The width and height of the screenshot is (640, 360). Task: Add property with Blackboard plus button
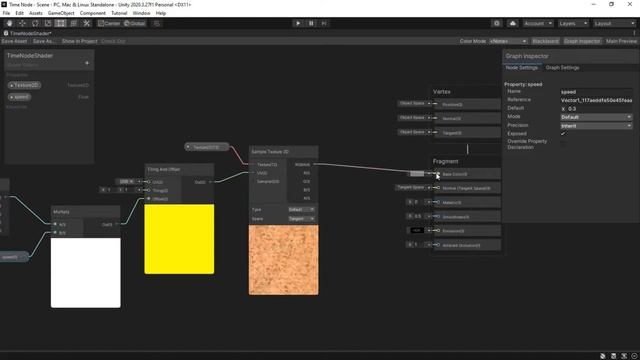coord(87,63)
